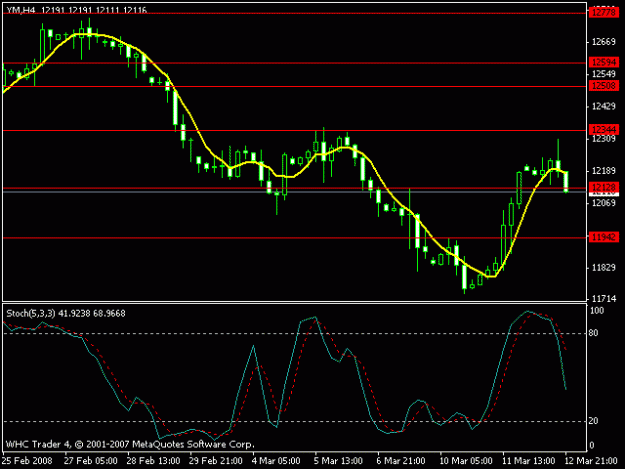
Task: Click the 12549 price scale value
Action: tap(603, 74)
